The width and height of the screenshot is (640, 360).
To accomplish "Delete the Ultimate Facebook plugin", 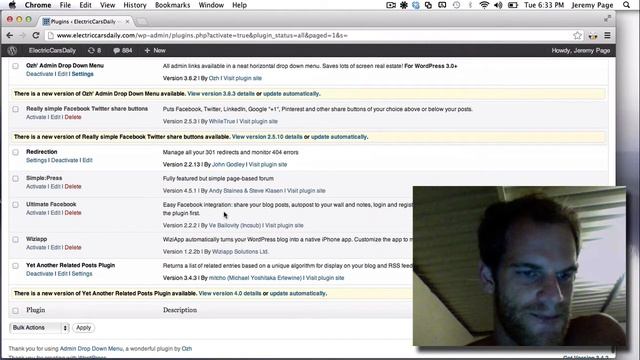I will pos(73,213).
